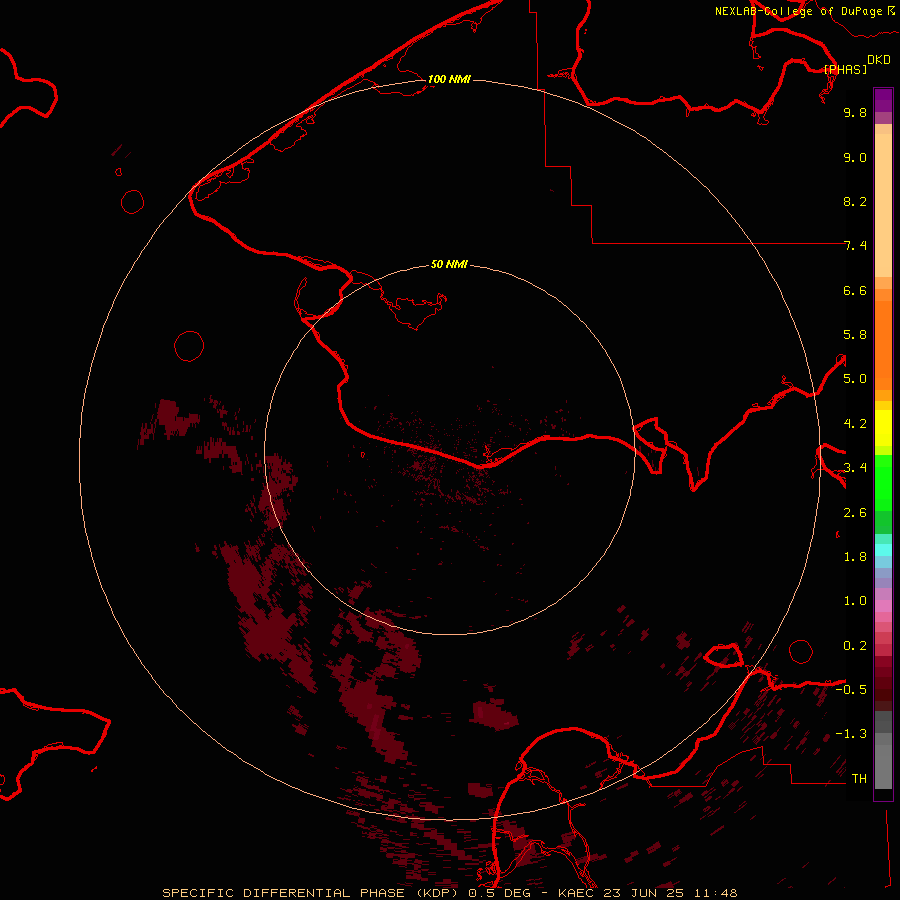Click the 9.8 value on color scale
The width and height of the screenshot is (900, 900).
pyautogui.click(x=855, y=112)
